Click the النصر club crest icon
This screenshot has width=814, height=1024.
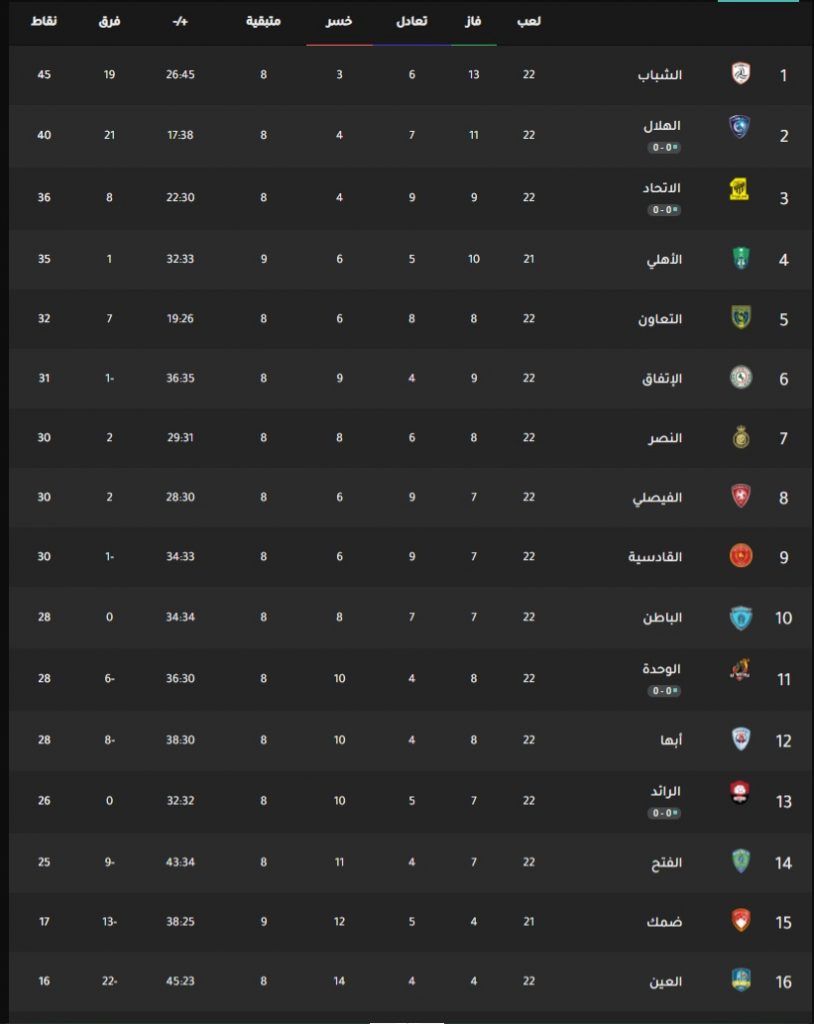click(x=741, y=437)
